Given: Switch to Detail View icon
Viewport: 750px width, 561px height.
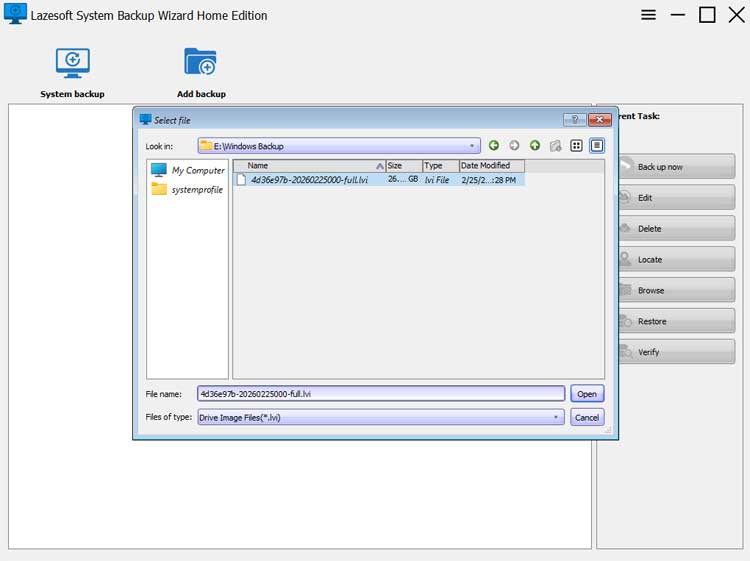Looking at the screenshot, I should [597, 145].
